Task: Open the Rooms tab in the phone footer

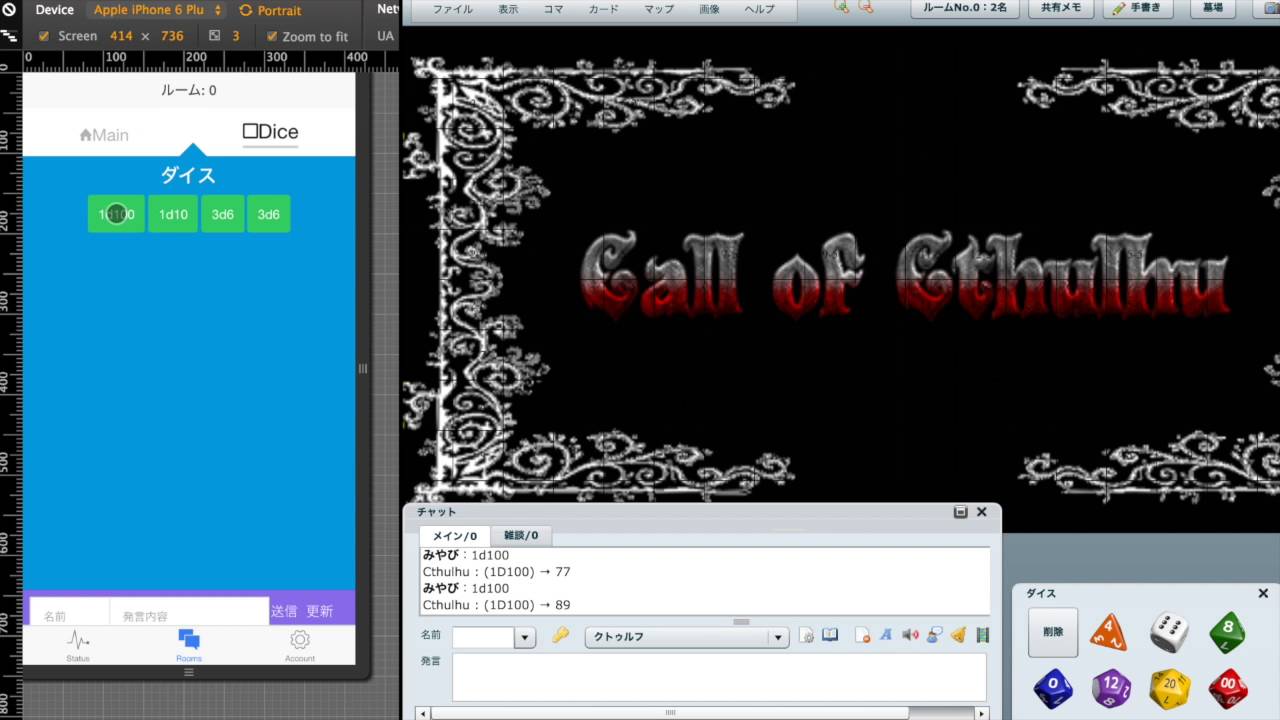Action: tap(189, 646)
